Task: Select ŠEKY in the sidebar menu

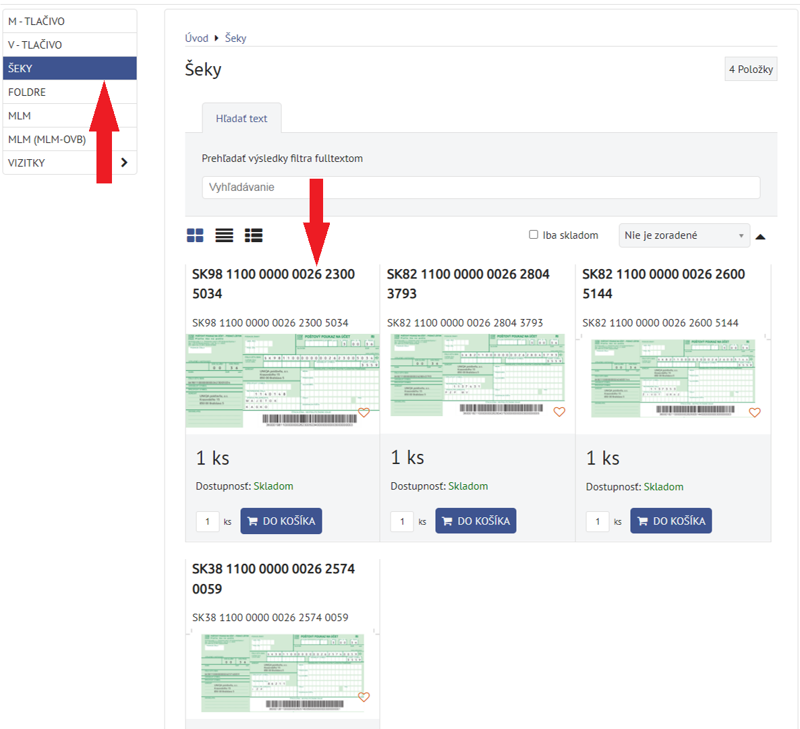Action: pyautogui.click(x=70, y=68)
